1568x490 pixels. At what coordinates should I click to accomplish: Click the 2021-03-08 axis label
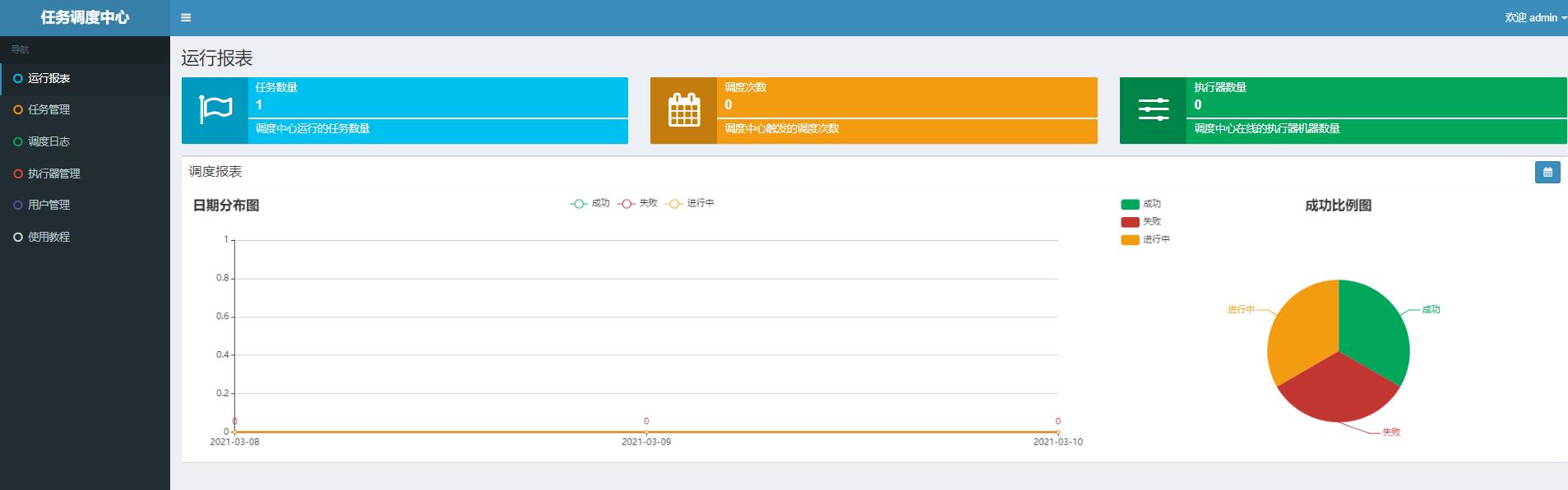tap(234, 442)
